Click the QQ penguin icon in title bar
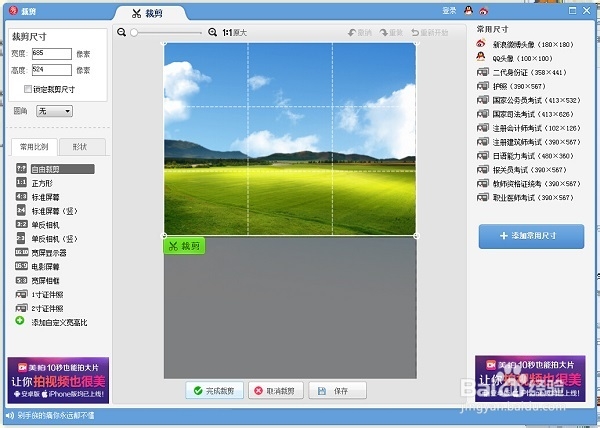Image resolution: width=600 pixels, height=428 pixels. pos(468,11)
